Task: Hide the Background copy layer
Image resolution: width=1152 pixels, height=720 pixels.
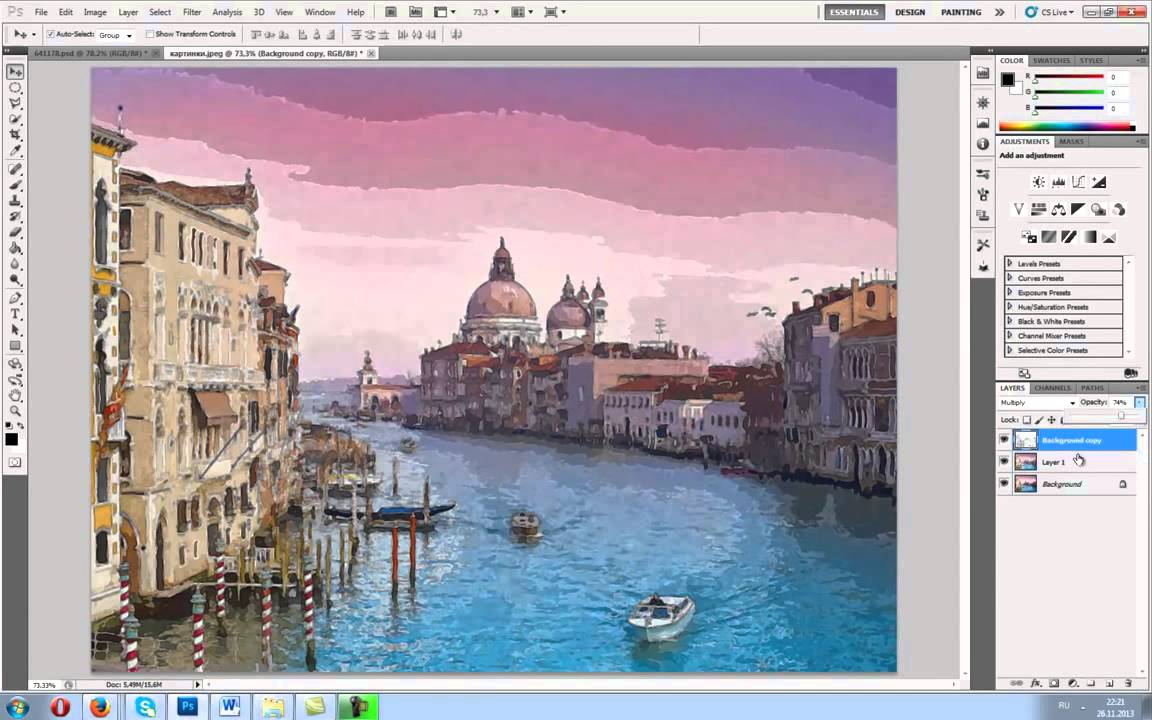Action: point(1004,440)
